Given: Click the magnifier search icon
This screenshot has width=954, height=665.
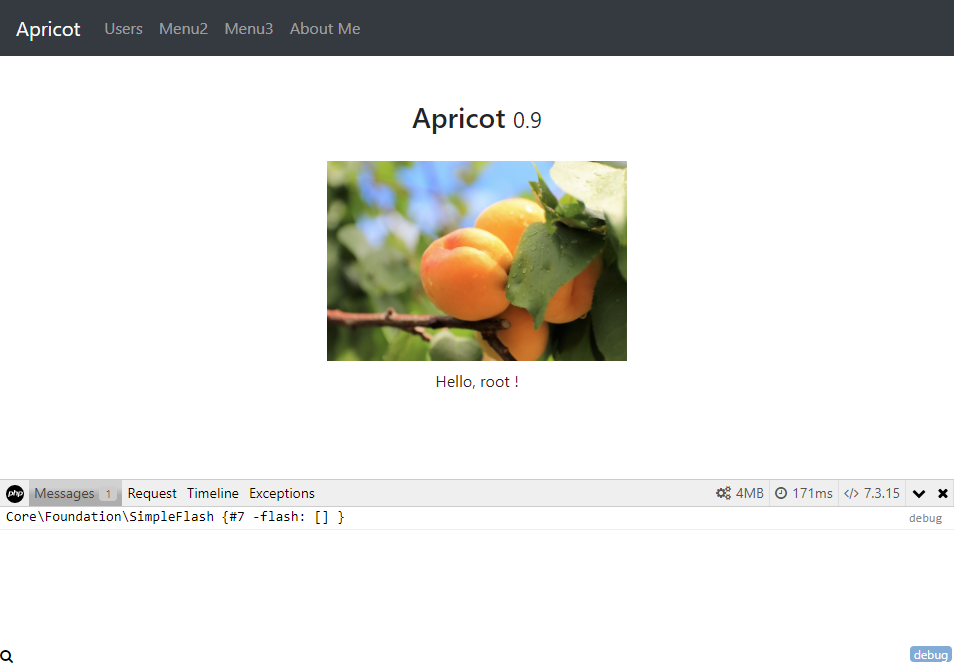Looking at the screenshot, I should 7,656.
